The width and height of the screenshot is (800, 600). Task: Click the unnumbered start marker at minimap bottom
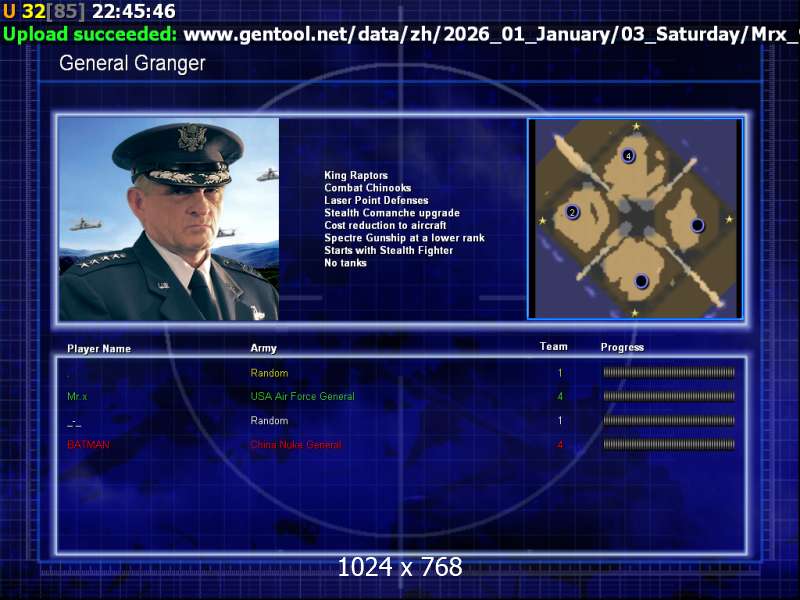click(641, 281)
